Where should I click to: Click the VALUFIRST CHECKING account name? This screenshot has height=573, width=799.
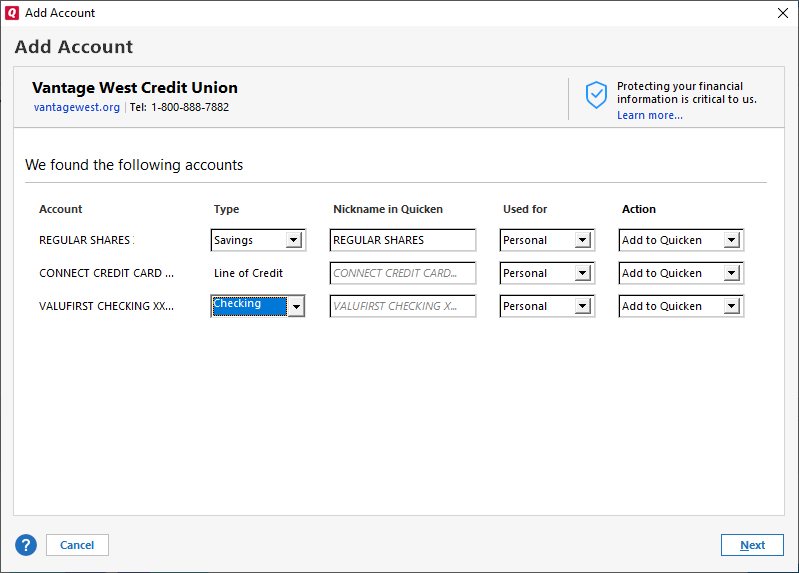click(x=106, y=306)
